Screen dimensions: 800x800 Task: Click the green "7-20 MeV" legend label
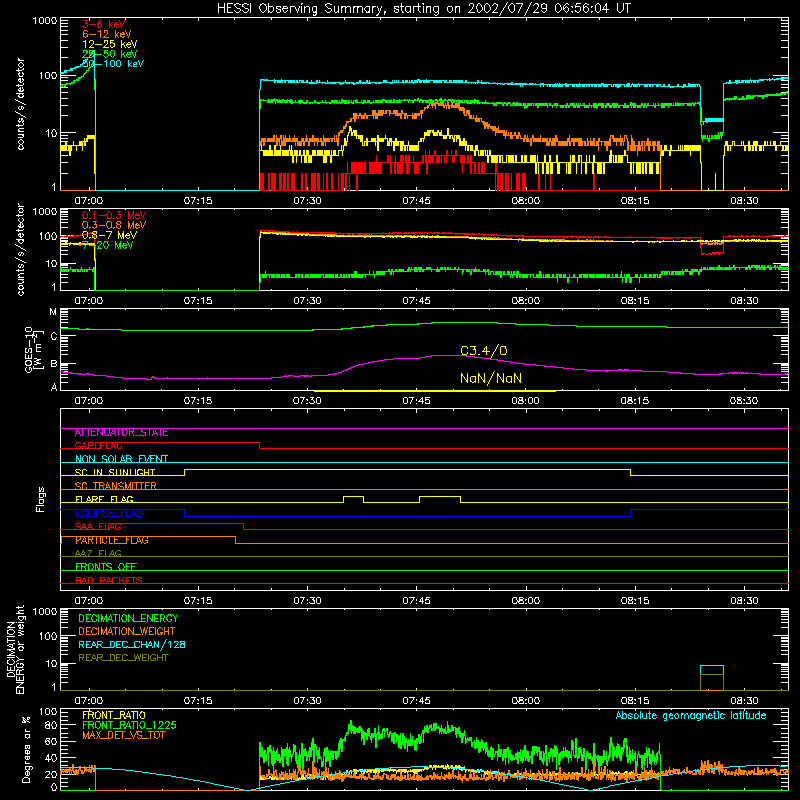pos(108,245)
